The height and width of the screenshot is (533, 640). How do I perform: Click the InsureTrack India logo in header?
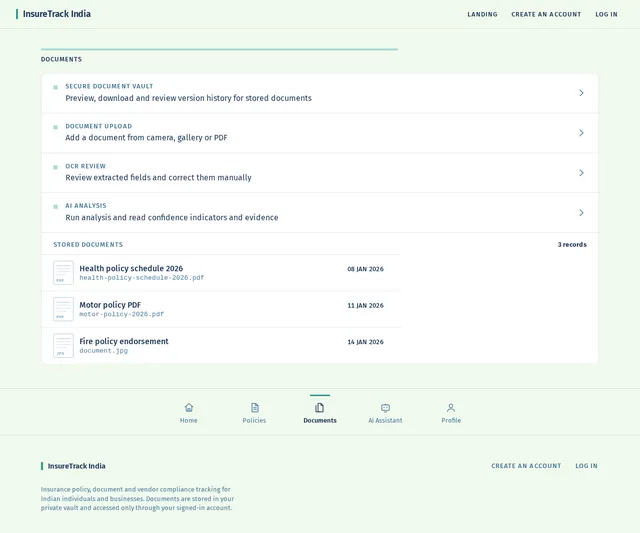(53, 14)
